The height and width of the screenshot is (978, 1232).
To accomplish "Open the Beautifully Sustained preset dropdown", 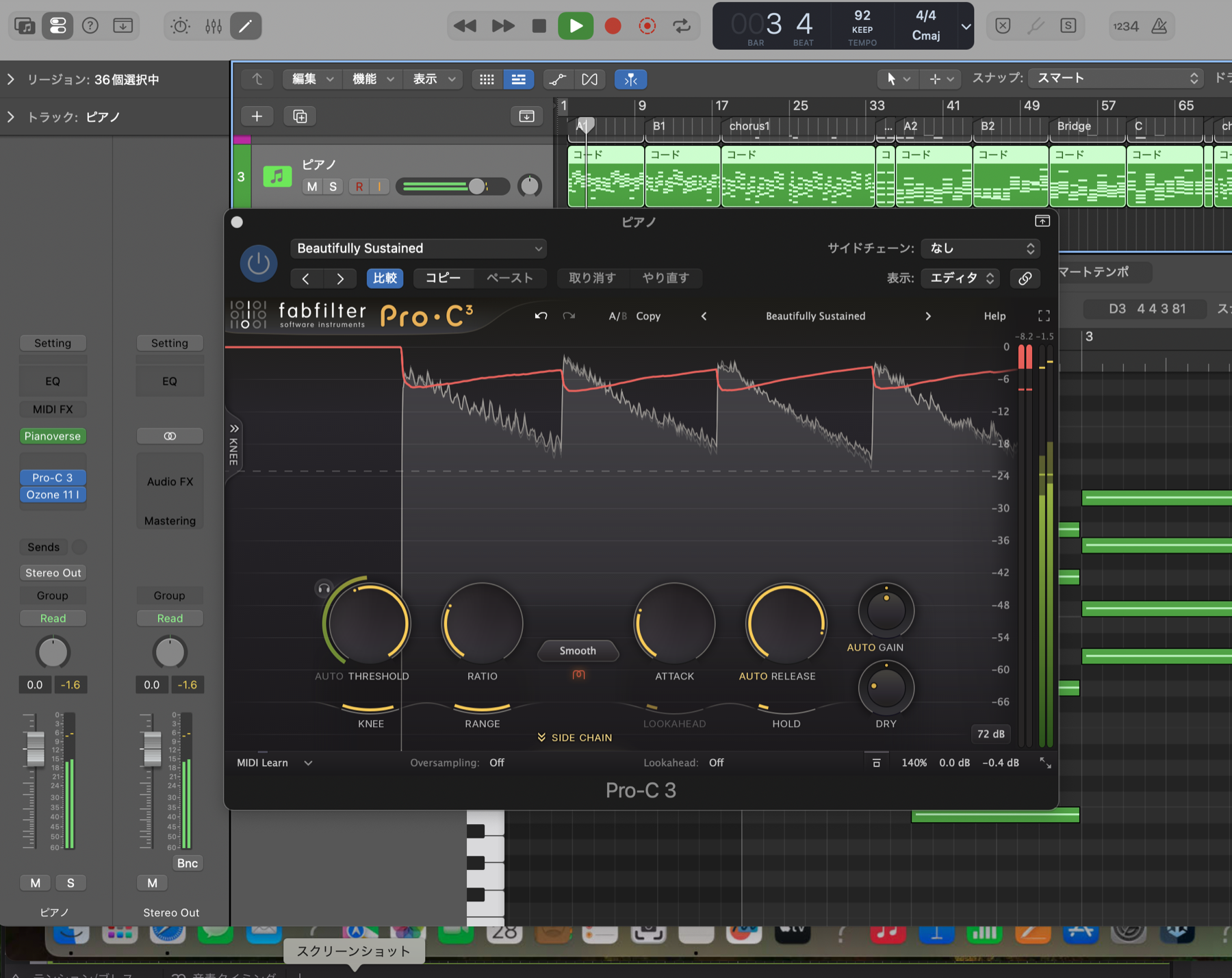I will pos(419,248).
